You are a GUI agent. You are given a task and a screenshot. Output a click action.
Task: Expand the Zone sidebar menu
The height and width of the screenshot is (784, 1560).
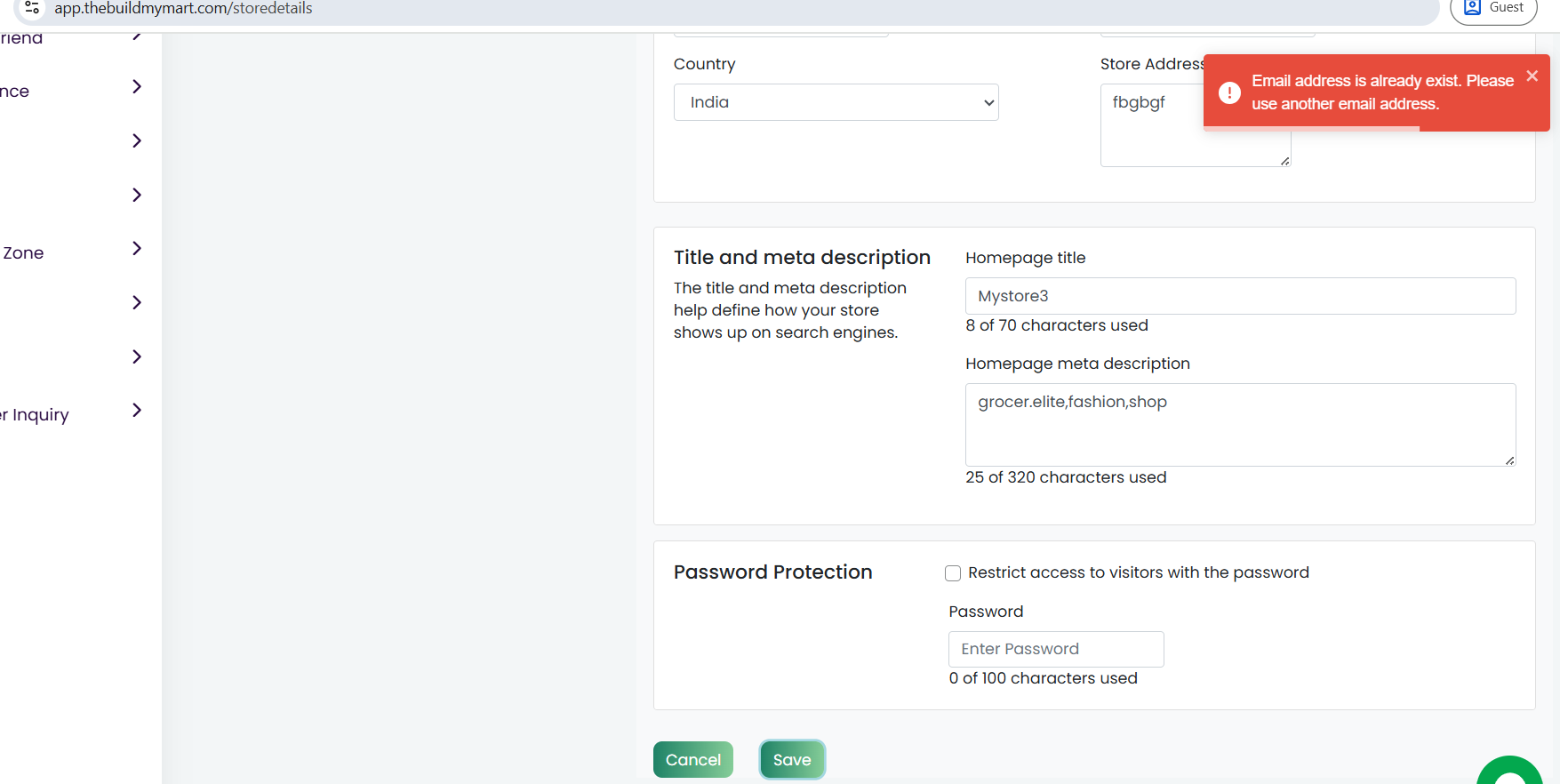click(x=136, y=249)
